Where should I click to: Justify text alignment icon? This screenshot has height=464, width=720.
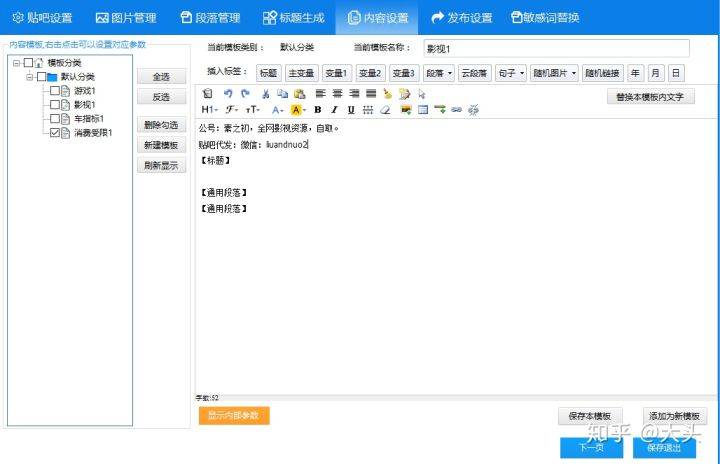tap(371, 94)
